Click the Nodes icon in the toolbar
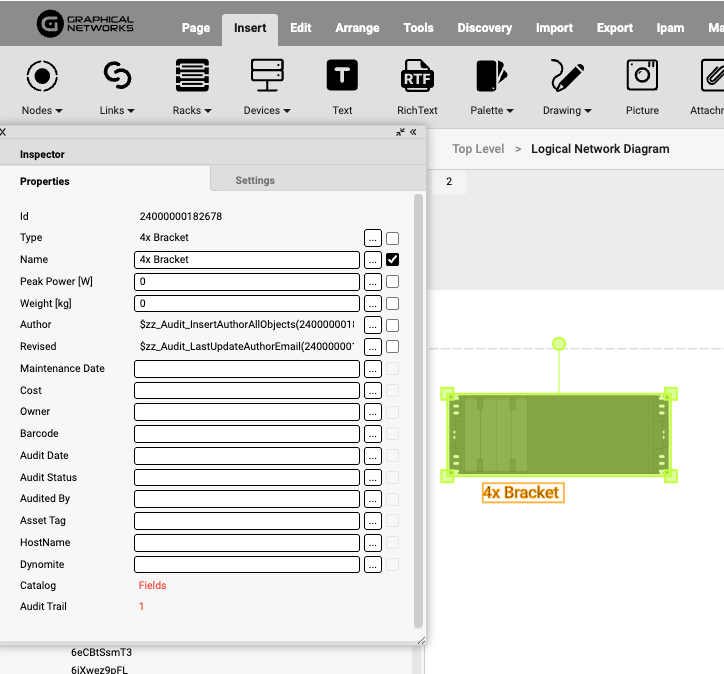Image resolution: width=724 pixels, height=674 pixels. (x=41, y=76)
